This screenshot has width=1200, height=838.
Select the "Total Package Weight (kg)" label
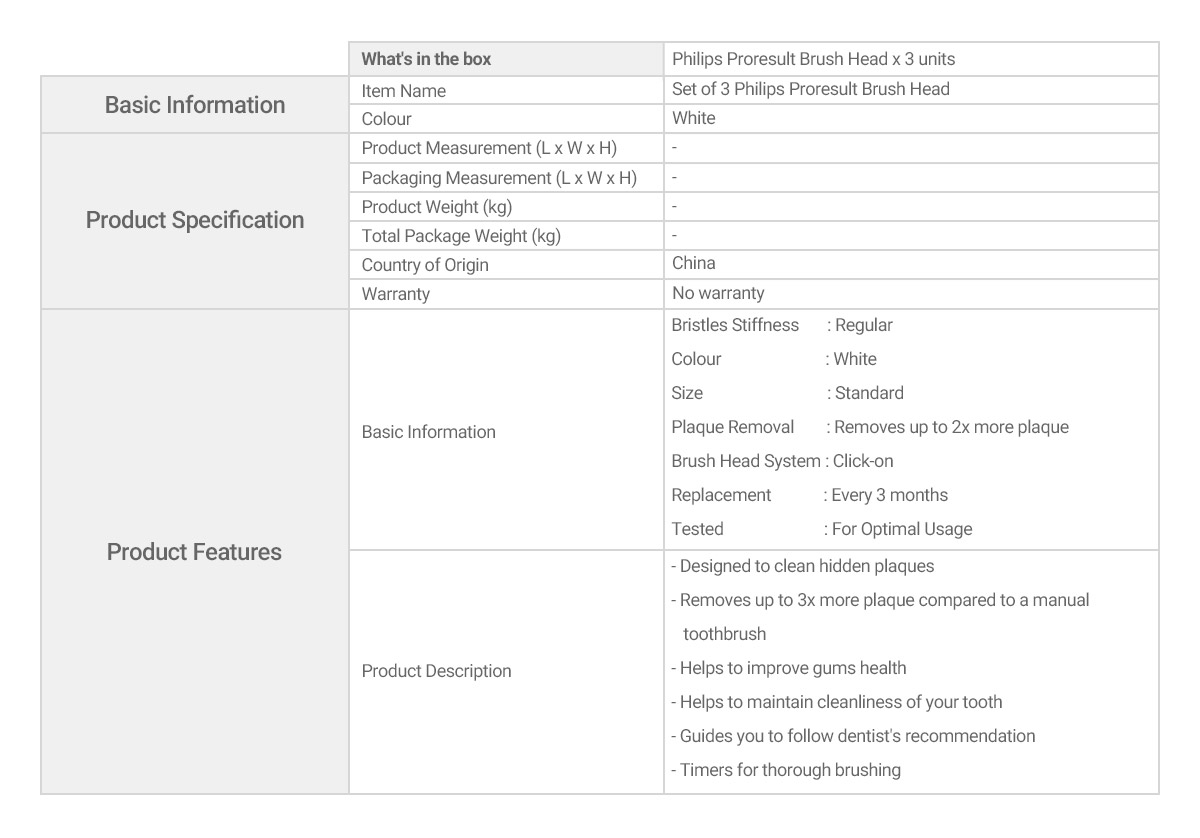point(461,236)
